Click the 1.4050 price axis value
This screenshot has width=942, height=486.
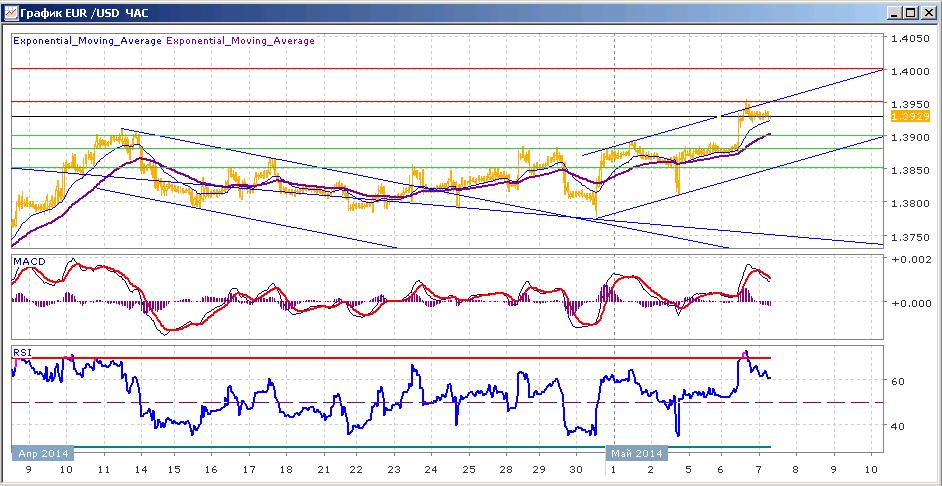tap(913, 38)
